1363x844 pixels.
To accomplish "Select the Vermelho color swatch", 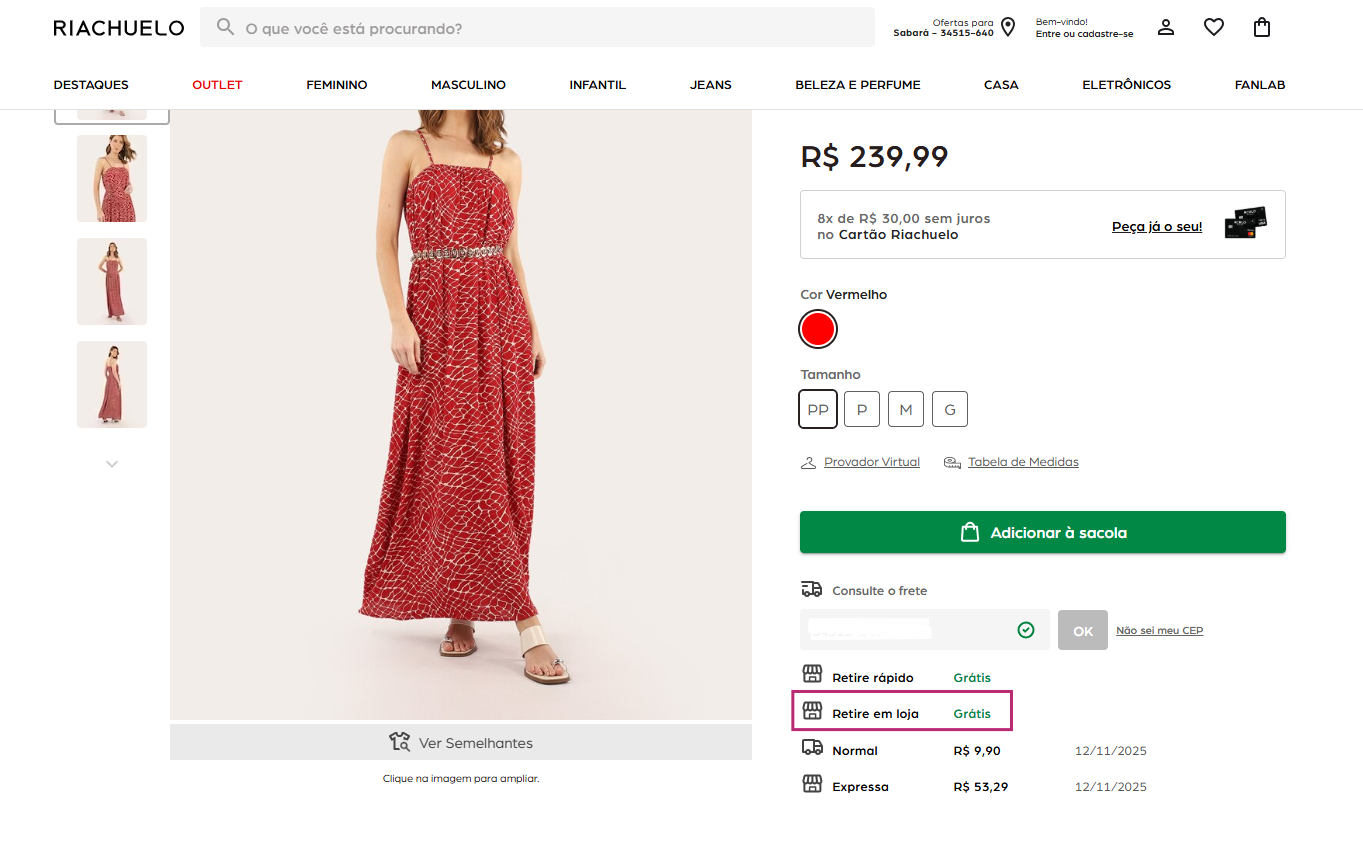I will point(817,328).
